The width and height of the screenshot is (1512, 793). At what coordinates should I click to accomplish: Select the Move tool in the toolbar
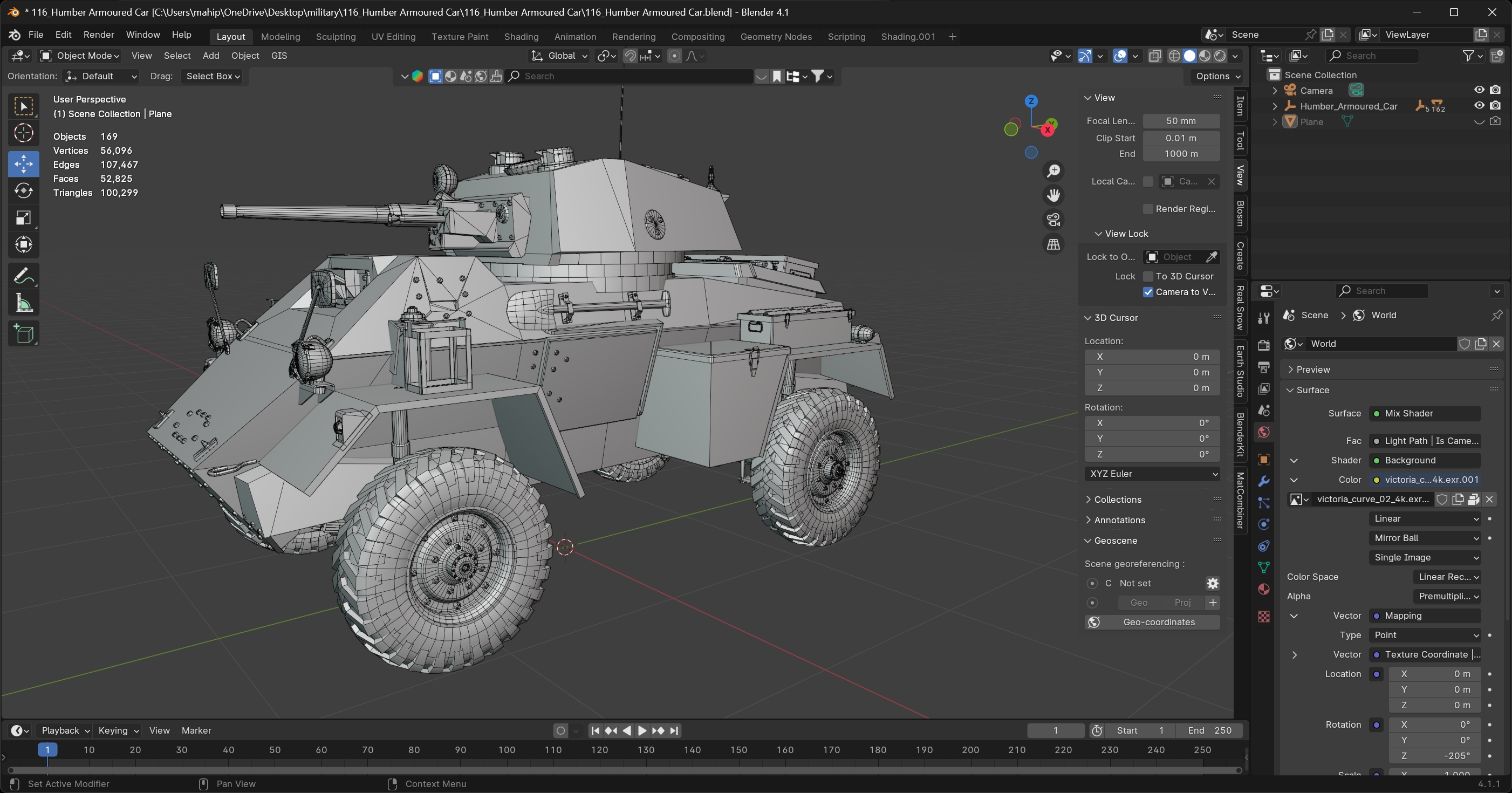click(24, 164)
